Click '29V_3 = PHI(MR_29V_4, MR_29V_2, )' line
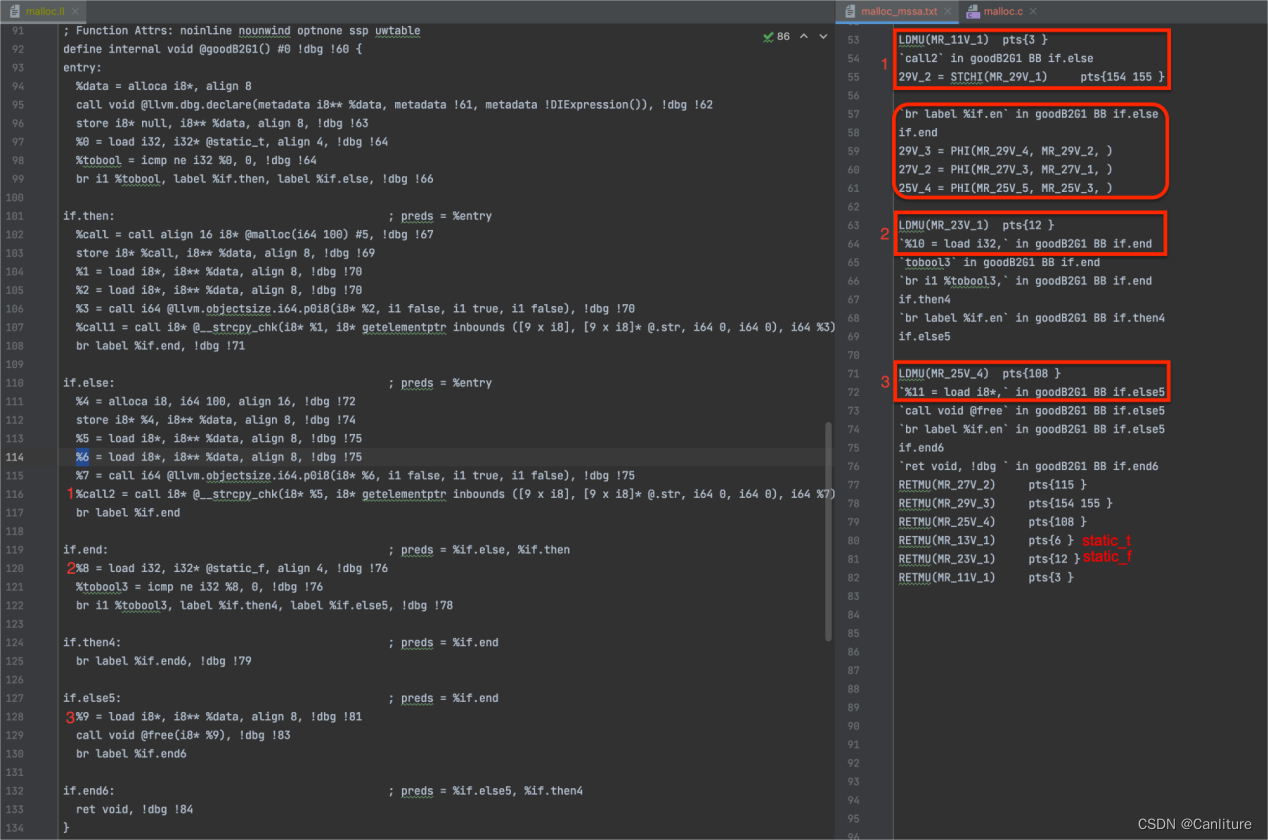This screenshot has width=1268, height=840. (x=1005, y=151)
